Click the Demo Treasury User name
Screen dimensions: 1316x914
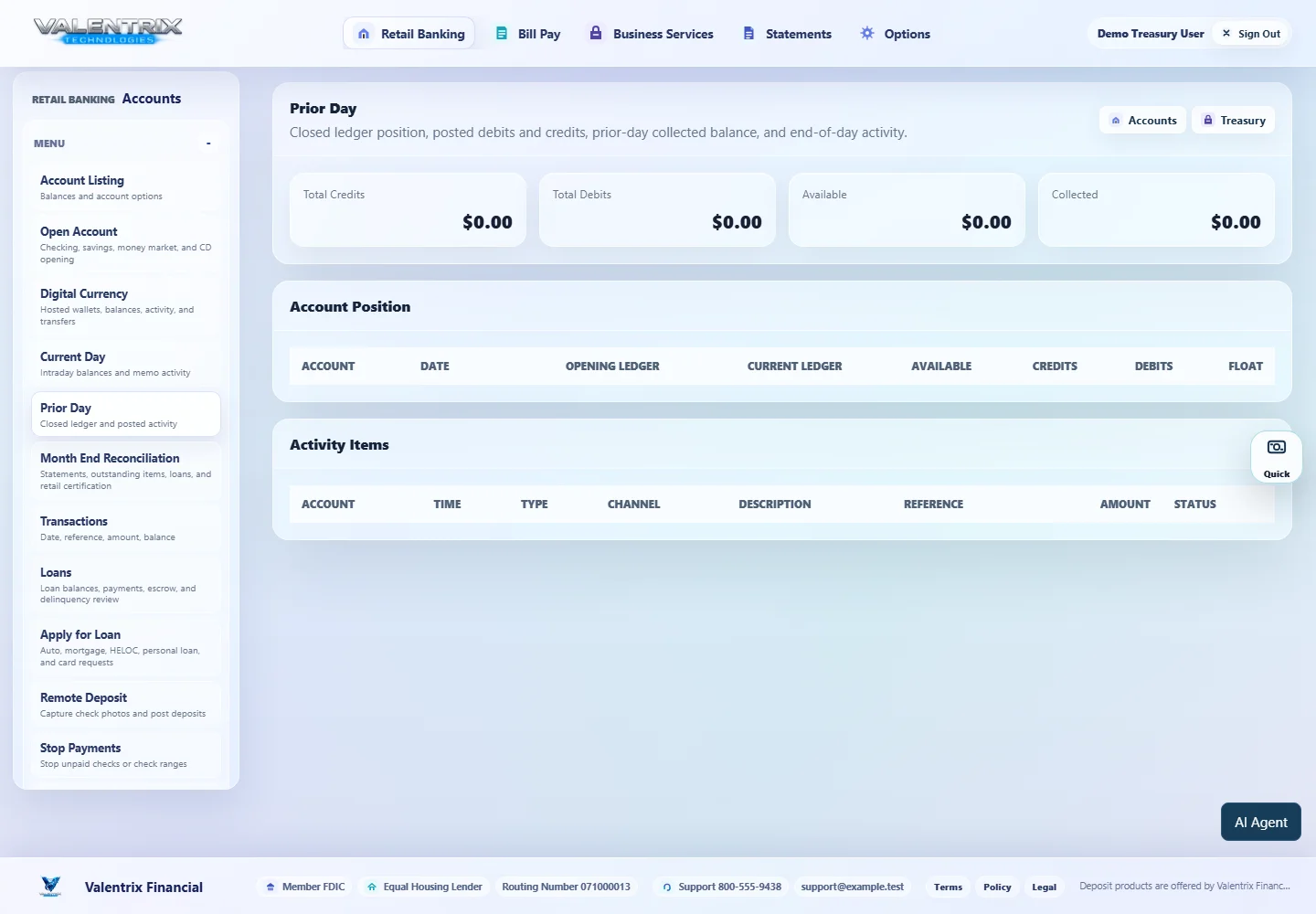(1151, 34)
